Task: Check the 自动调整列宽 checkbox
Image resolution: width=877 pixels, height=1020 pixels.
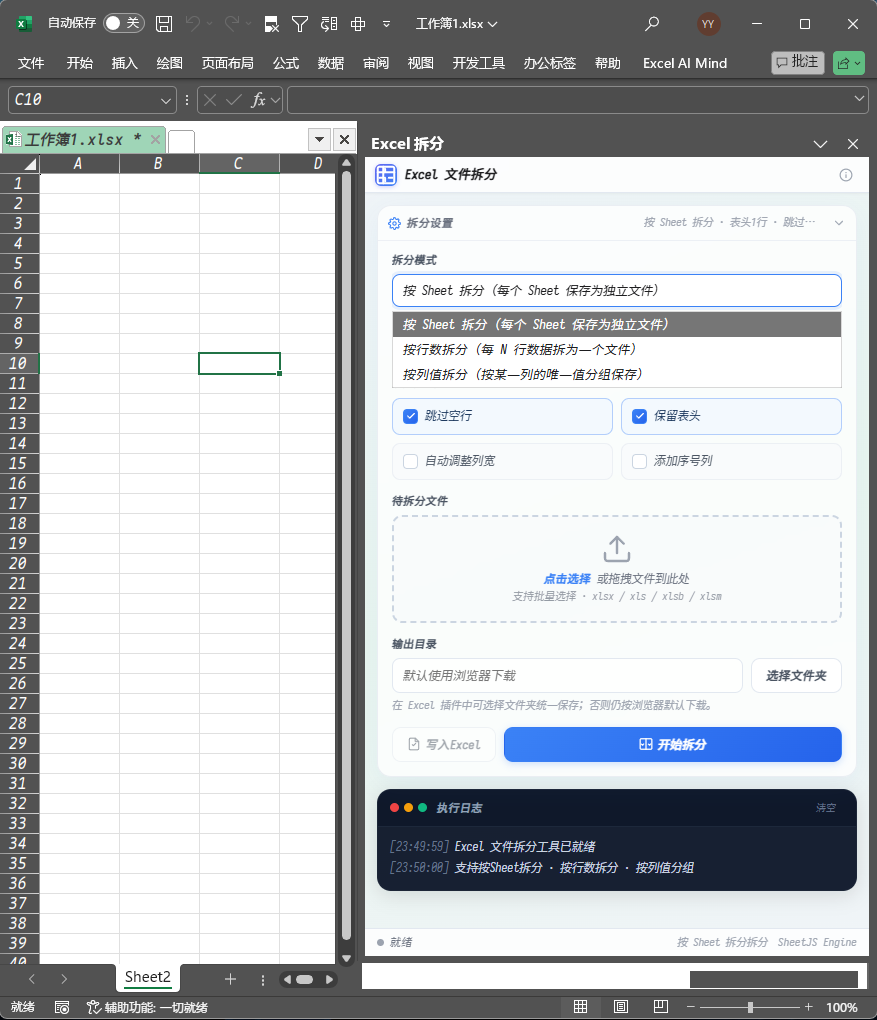Action: point(411,461)
